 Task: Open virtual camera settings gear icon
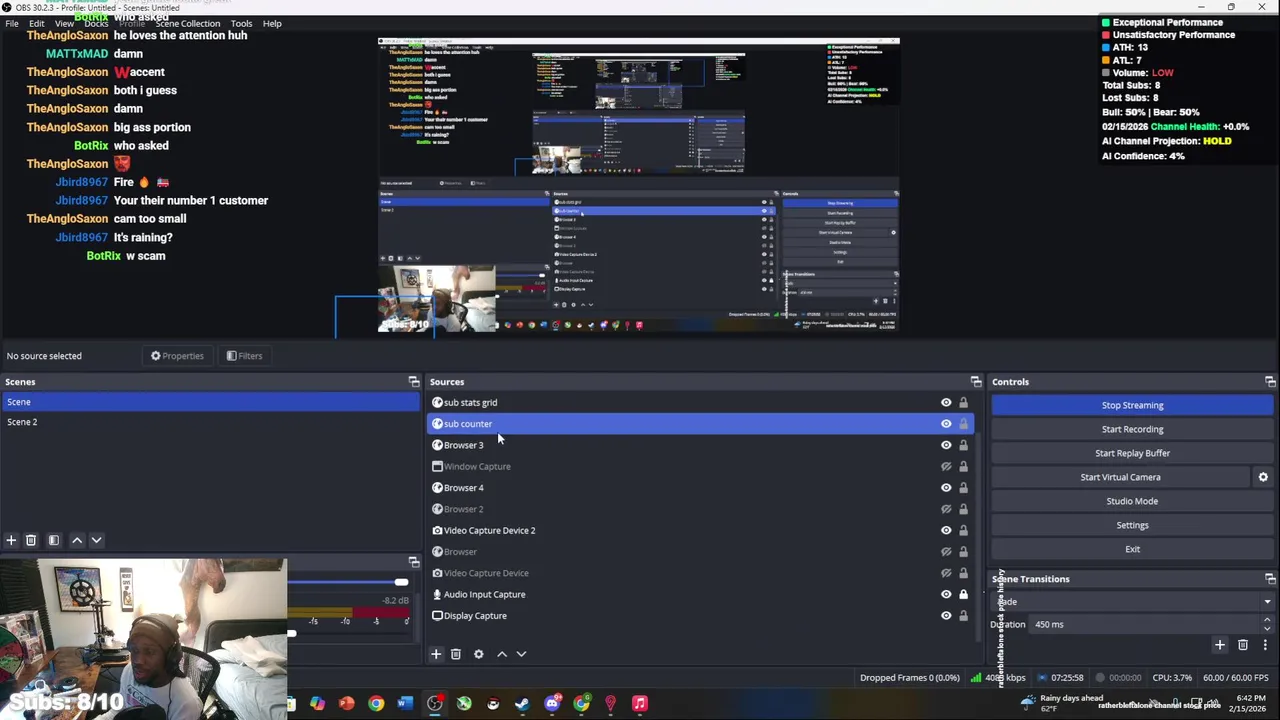coord(1263,477)
